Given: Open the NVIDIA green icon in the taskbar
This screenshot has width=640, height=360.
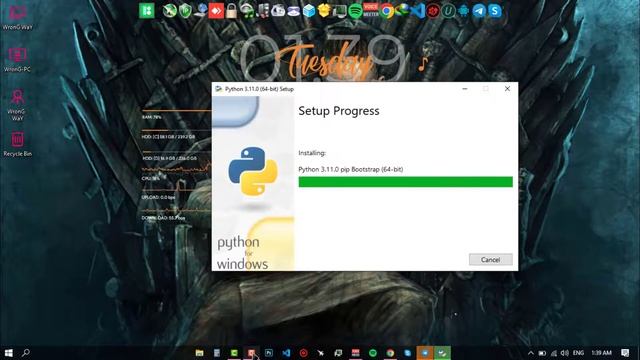Looking at the screenshot, I should click(234, 353).
